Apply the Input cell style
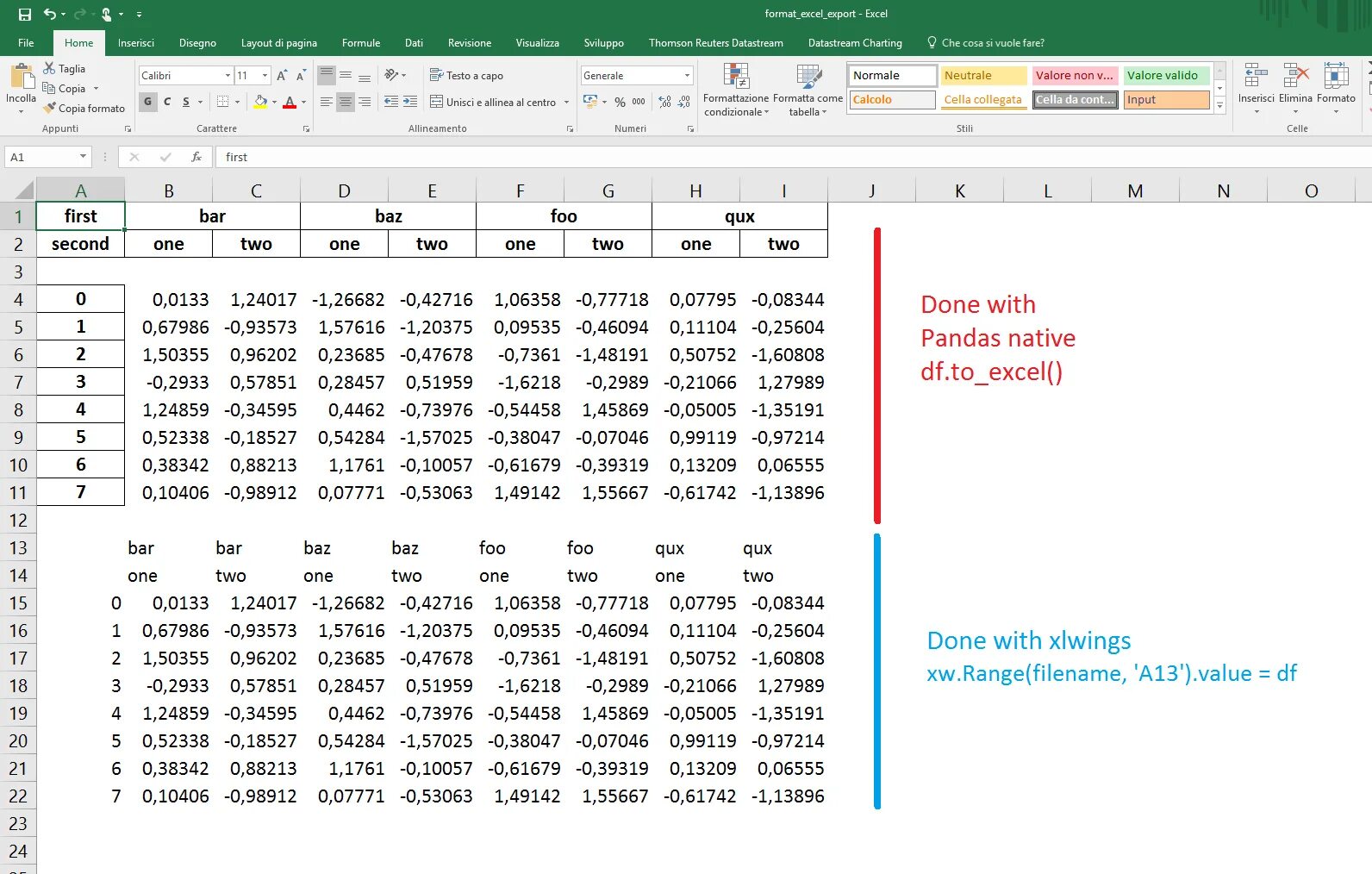The width and height of the screenshot is (1372, 874). [x=1167, y=100]
